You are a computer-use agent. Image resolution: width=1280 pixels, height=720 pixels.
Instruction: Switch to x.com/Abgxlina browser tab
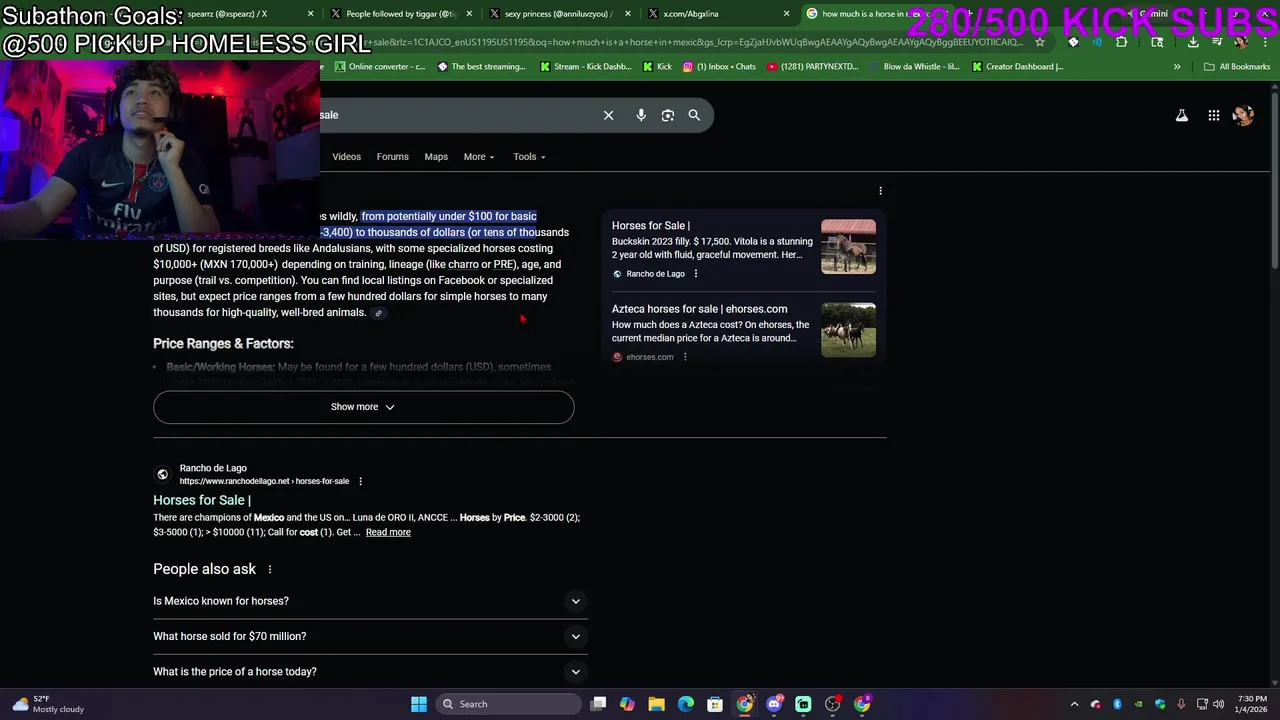tap(718, 14)
